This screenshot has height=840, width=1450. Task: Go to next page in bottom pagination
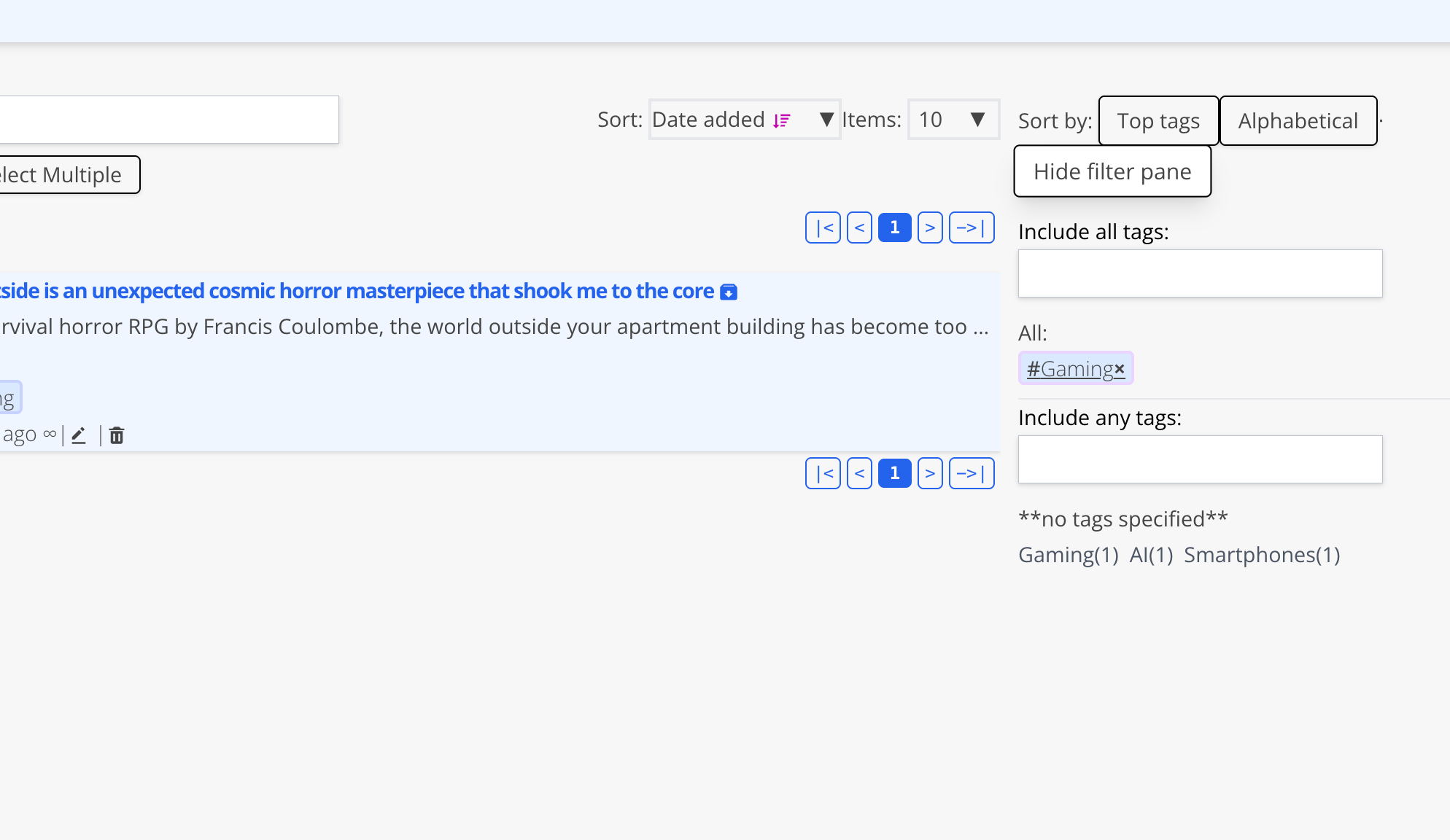click(x=930, y=473)
